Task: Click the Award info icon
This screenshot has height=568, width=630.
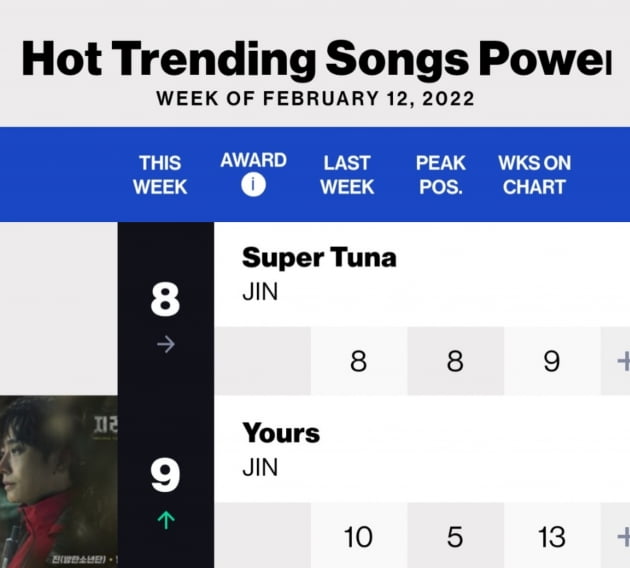Action: tap(253, 185)
